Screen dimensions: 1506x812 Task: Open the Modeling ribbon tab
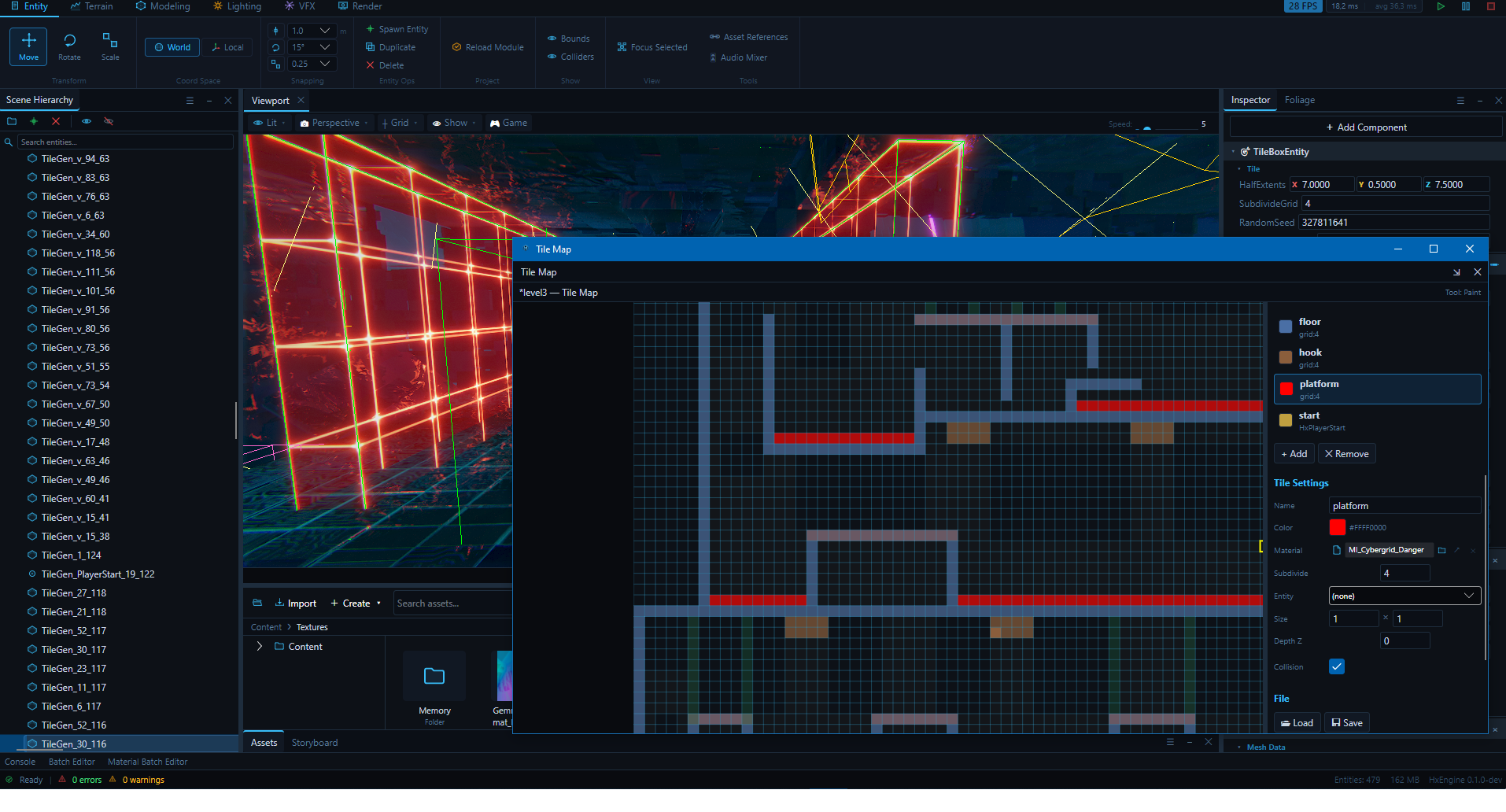pos(163,6)
